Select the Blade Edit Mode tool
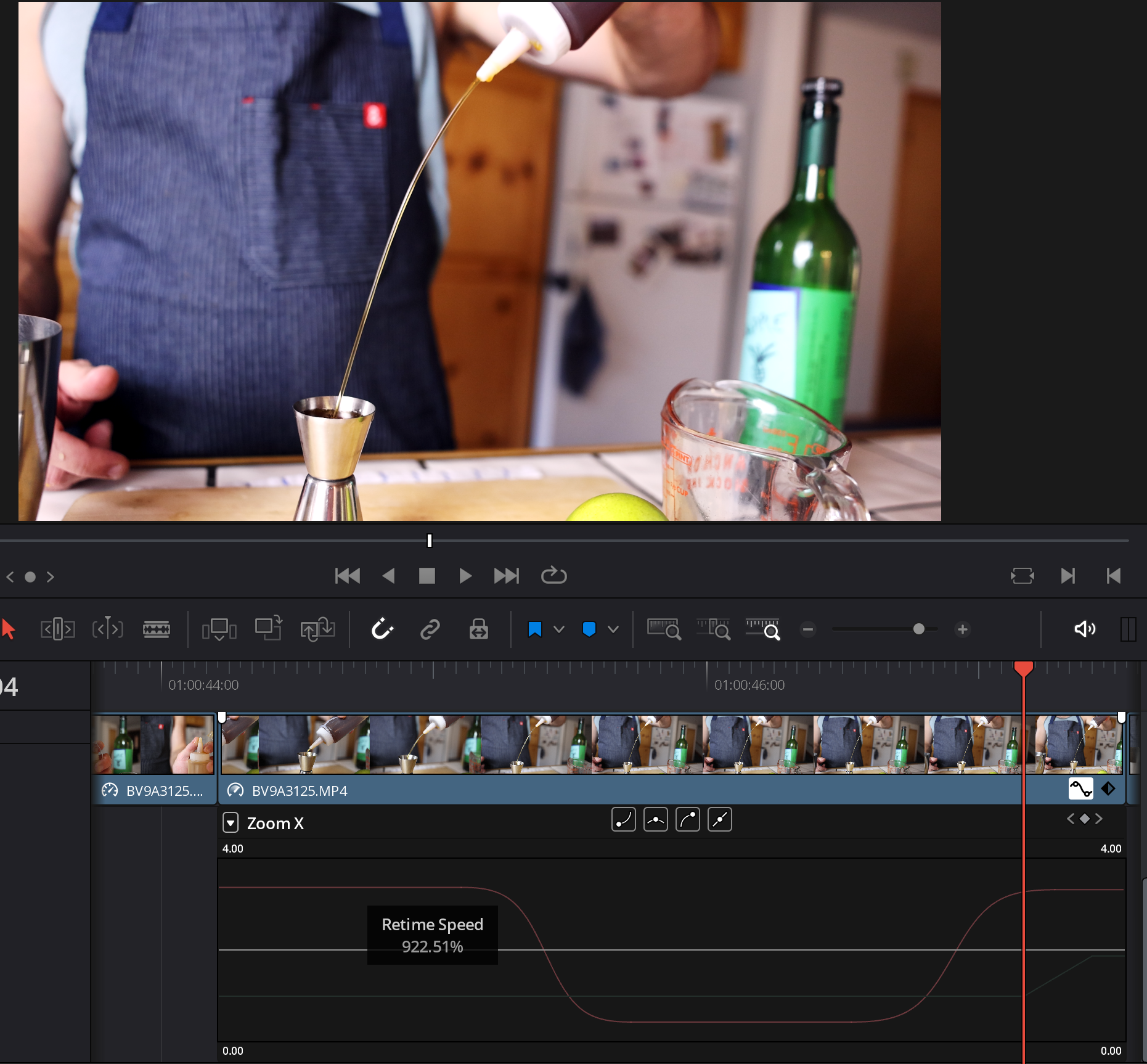Image resolution: width=1147 pixels, height=1064 pixels. (157, 629)
